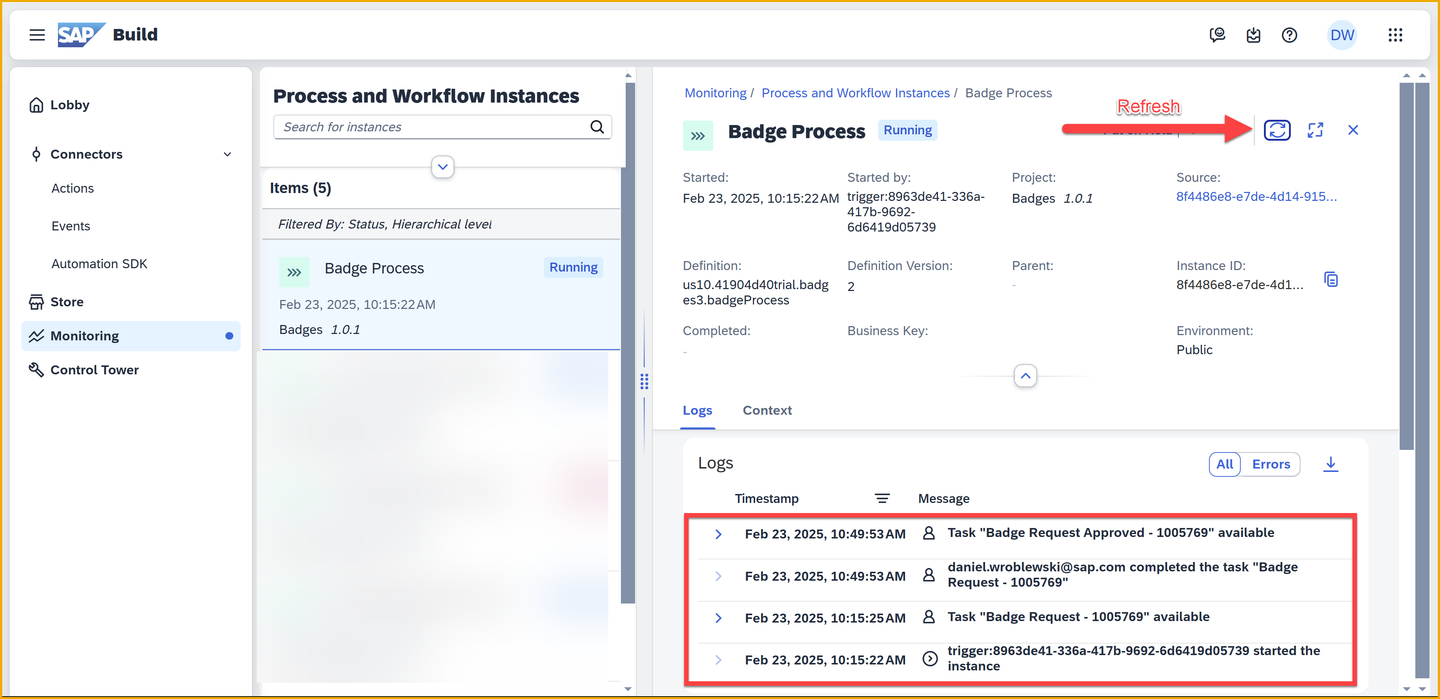1440x699 pixels.
Task: Click Process and Workflow Instances breadcrumb
Action: click(x=856, y=93)
